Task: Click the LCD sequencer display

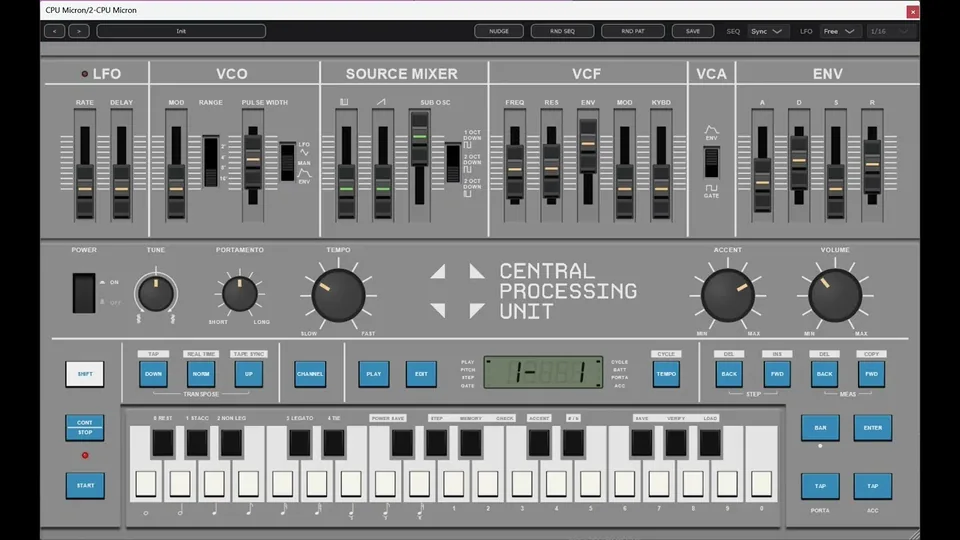Action: [x=543, y=372]
